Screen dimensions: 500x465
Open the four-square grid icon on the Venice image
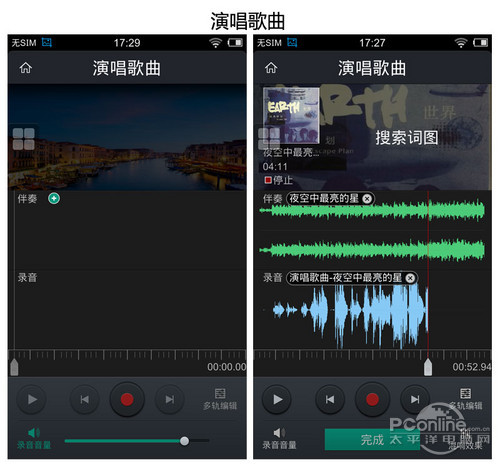pyautogui.click(x=24, y=139)
